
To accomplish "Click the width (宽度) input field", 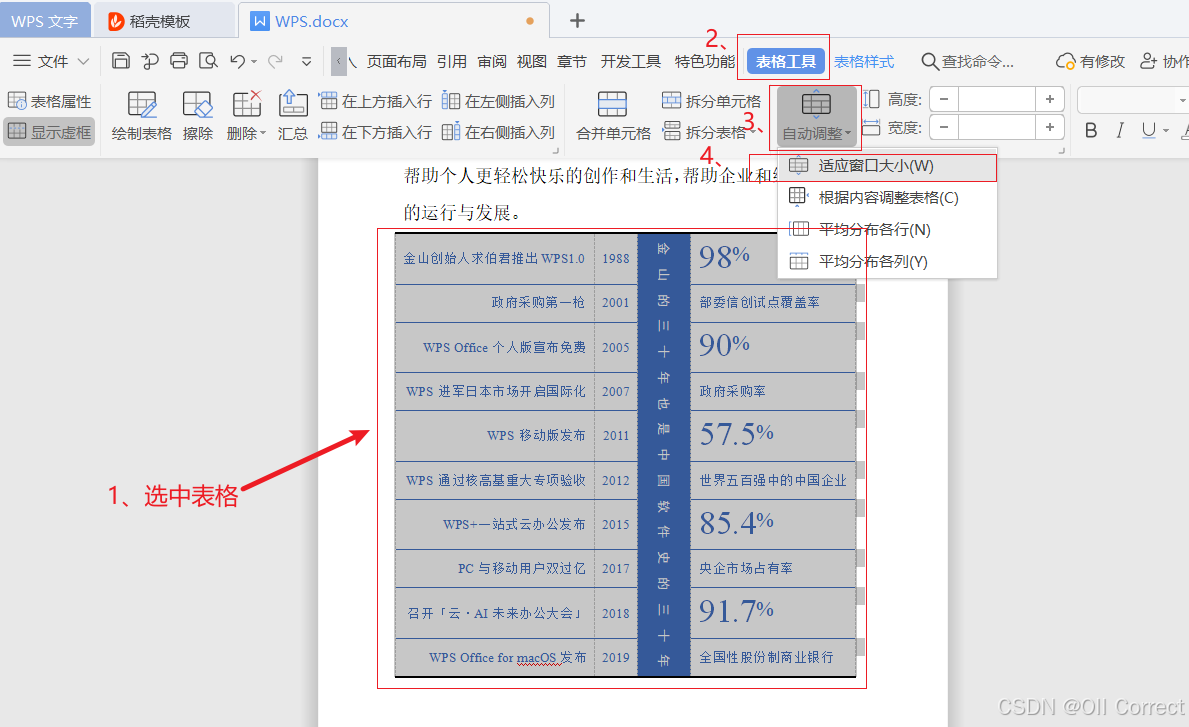I will point(997,127).
